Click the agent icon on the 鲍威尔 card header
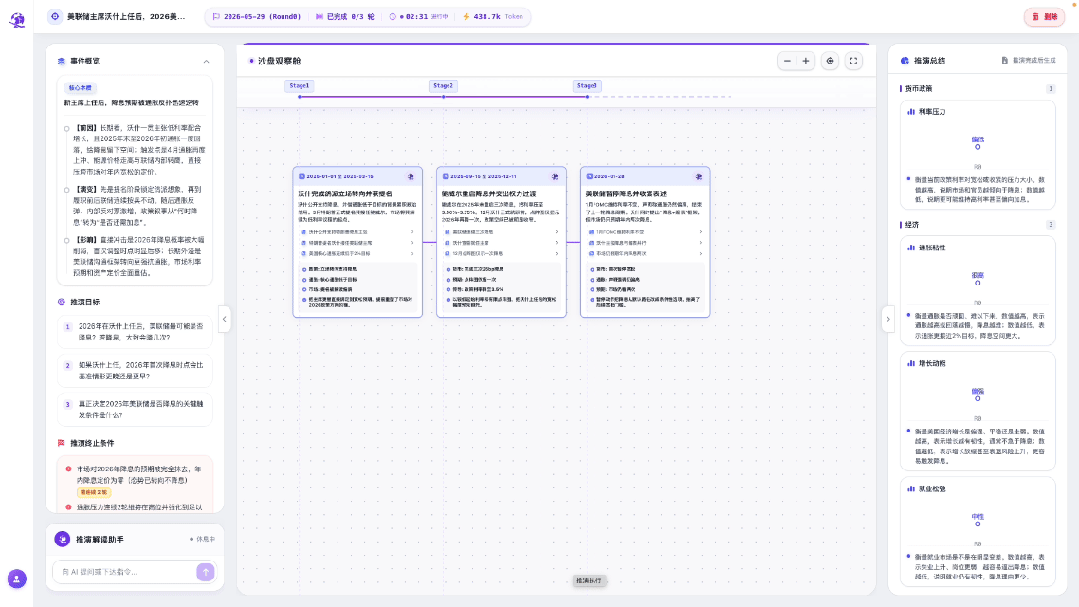This screenshot has height=607, width=1079. (x=555, y=177)
